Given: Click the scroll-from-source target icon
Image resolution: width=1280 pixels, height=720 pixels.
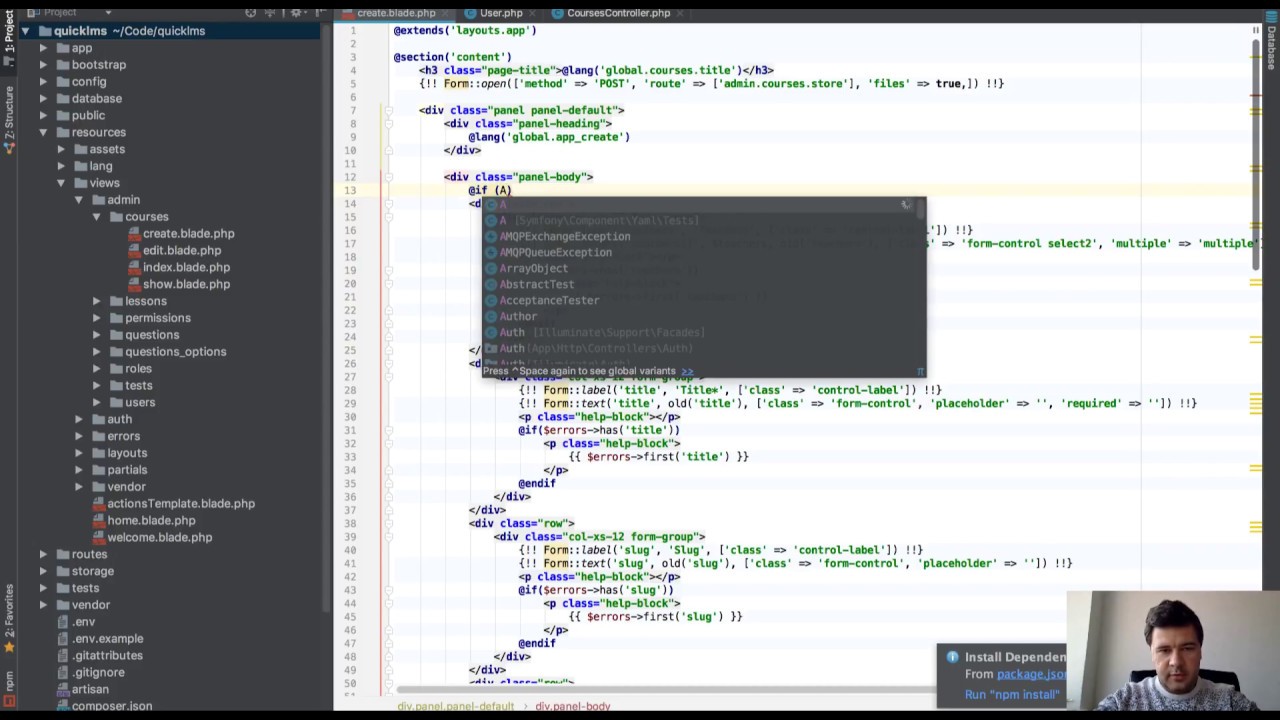Looking at the screenshot, I should tap(251, 13).
